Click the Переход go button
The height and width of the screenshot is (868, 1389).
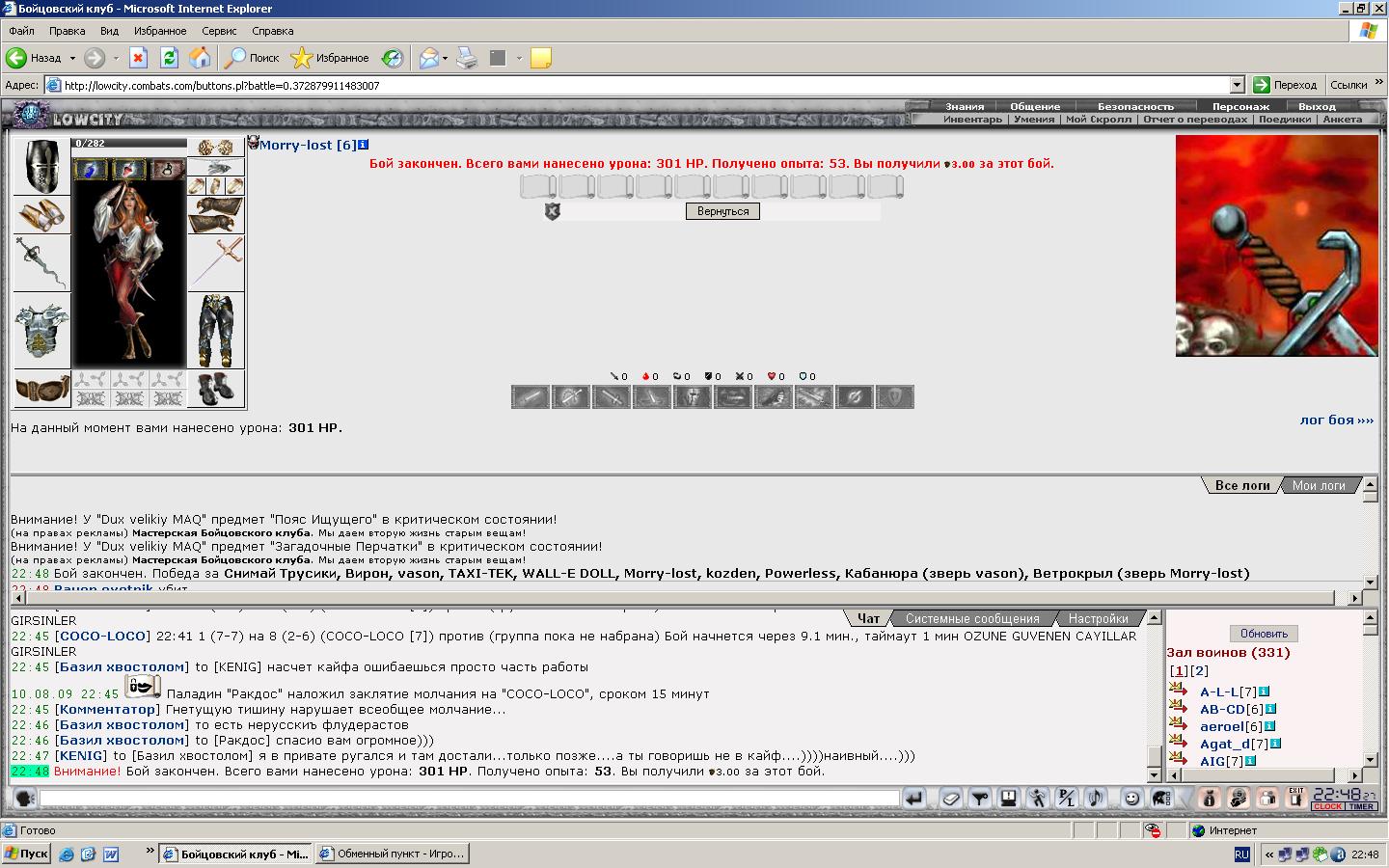coord(1285,85)
